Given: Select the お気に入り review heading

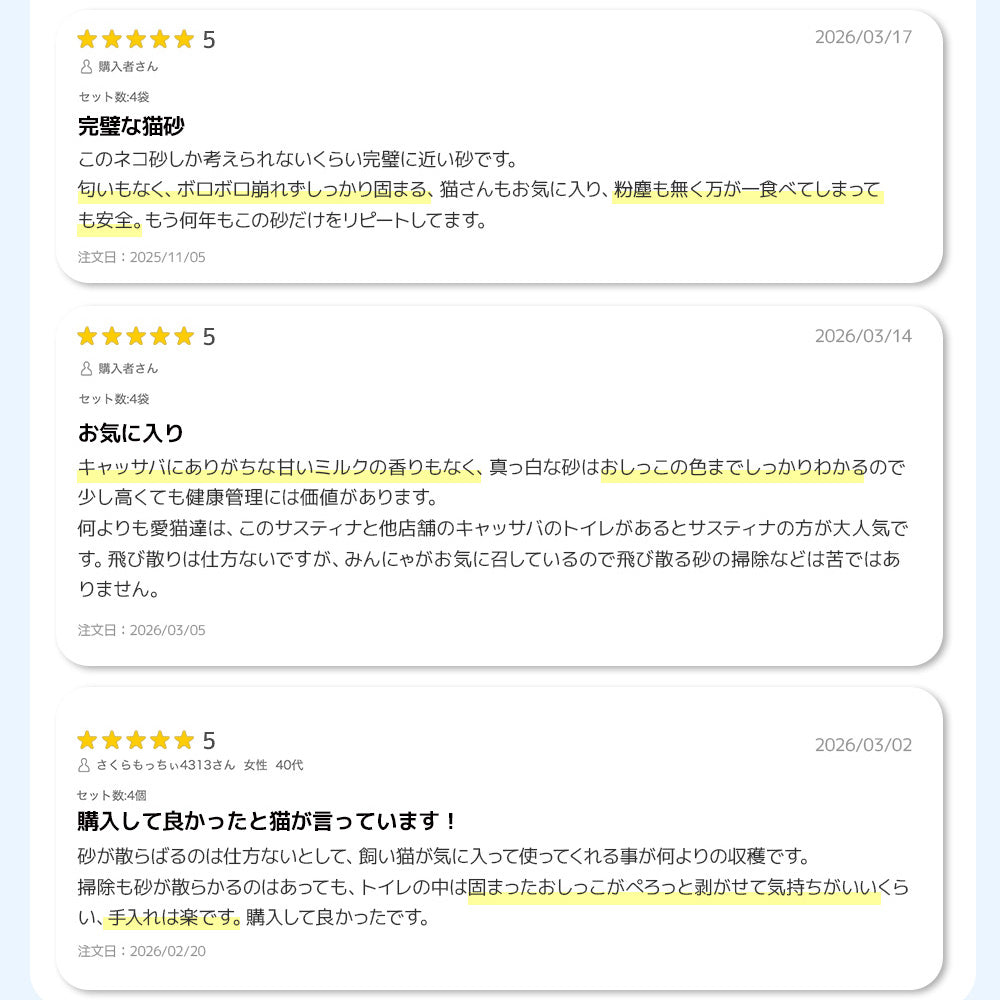Looking at the screenshot, I should click(x=131, y=433).
